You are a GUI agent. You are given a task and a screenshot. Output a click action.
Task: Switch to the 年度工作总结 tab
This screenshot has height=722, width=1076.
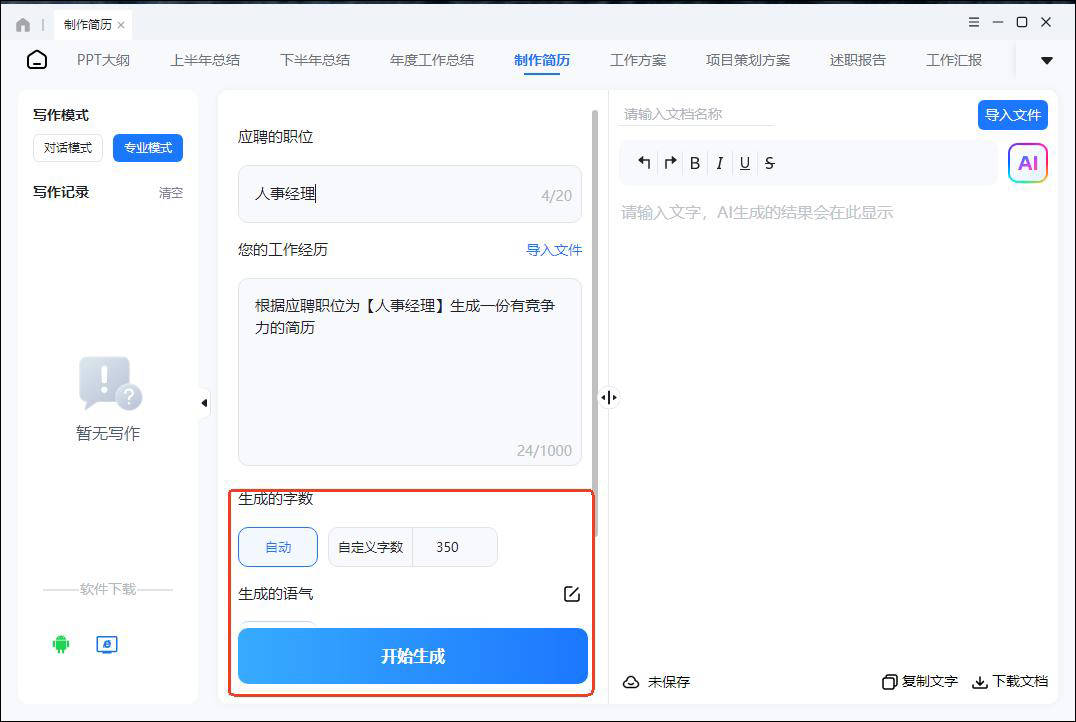tap(432, 60)
